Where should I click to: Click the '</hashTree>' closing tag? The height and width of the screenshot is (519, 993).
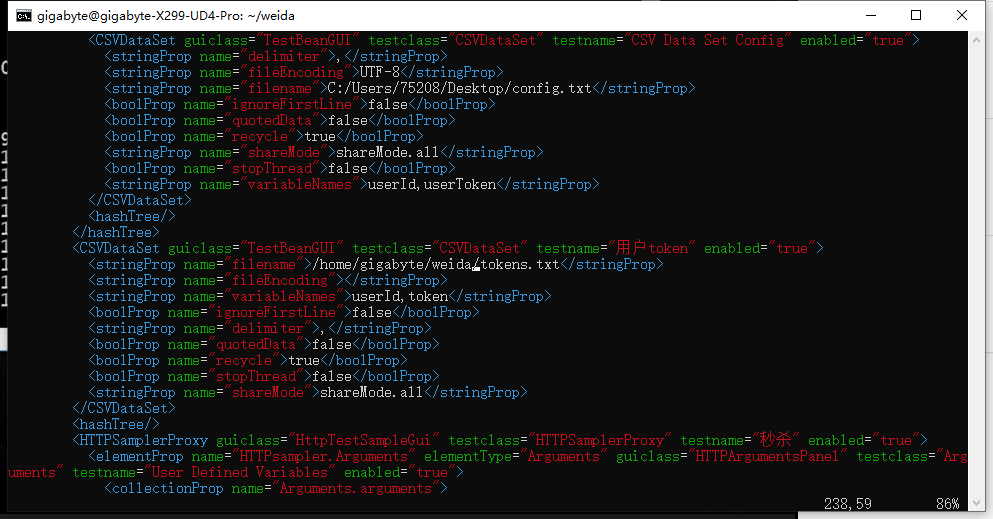coord(116,232)
